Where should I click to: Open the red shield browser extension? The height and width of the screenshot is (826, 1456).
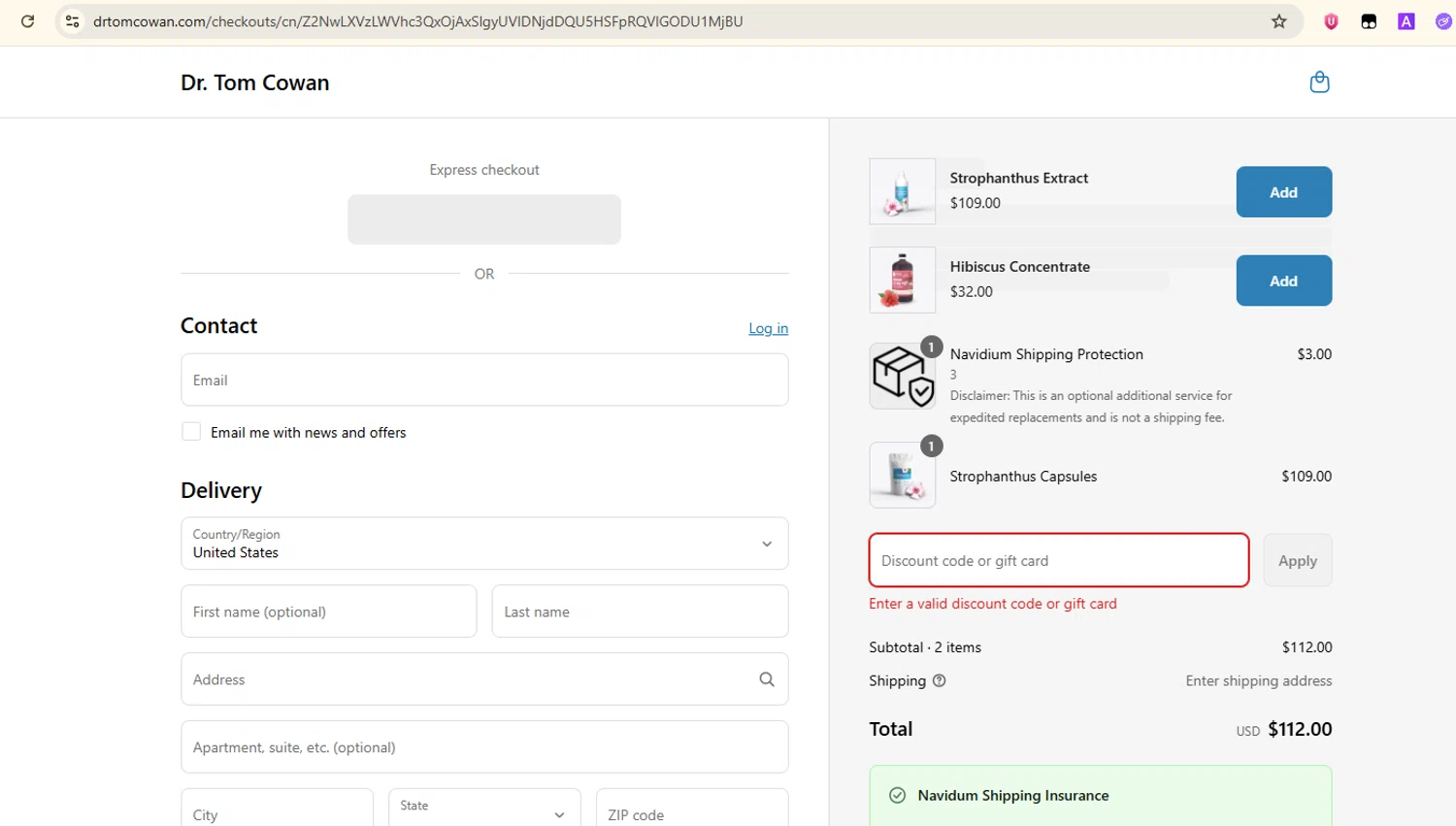[1331, 21]
